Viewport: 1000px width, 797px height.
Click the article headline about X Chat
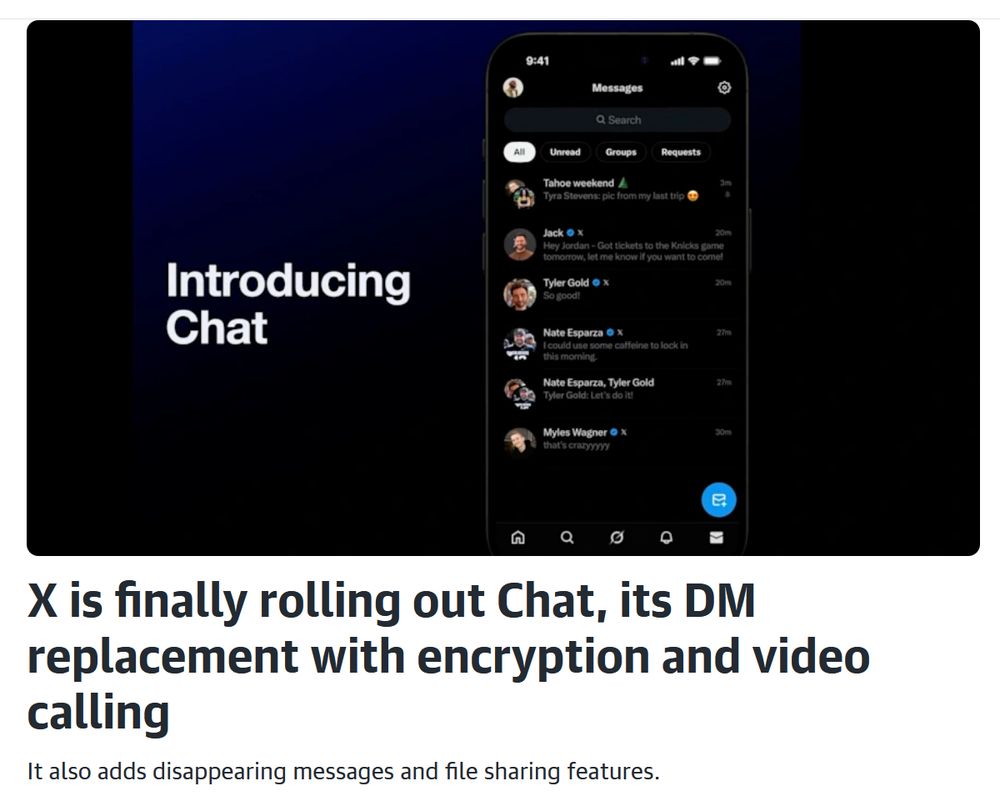448,657
